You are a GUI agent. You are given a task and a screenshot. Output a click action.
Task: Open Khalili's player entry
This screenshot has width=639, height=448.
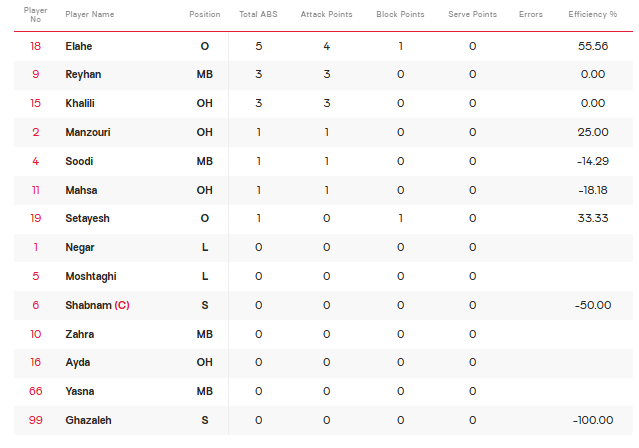coord(80,103)
